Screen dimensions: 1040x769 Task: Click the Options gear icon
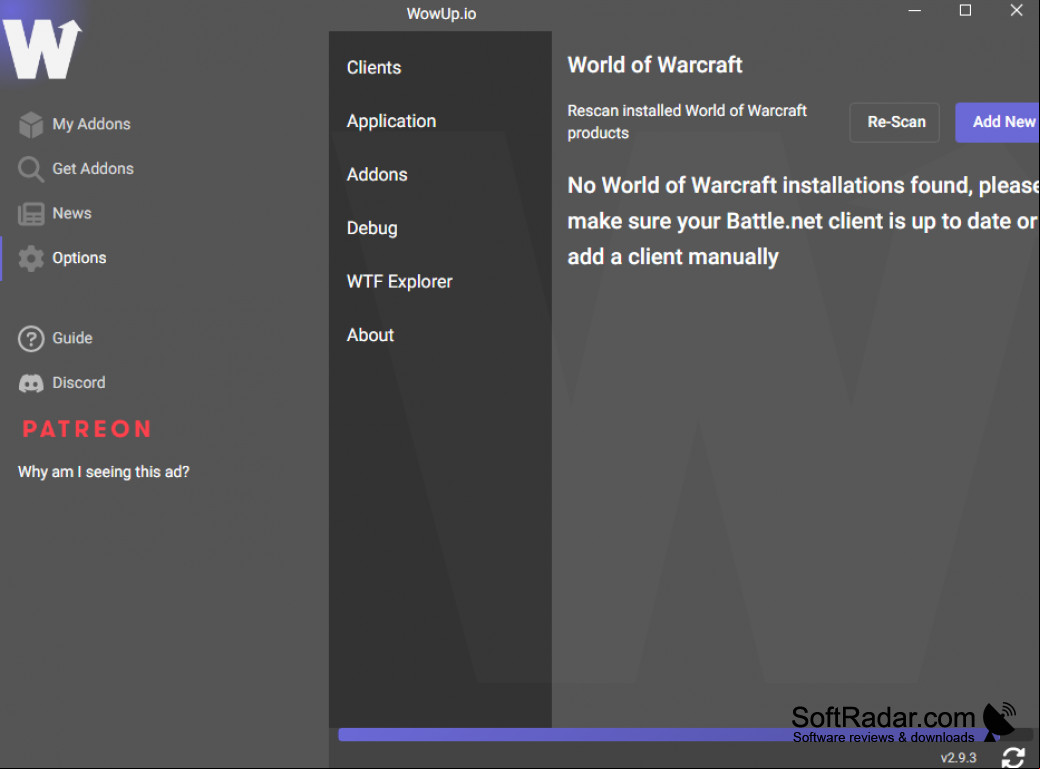click(x=31, y=258)
